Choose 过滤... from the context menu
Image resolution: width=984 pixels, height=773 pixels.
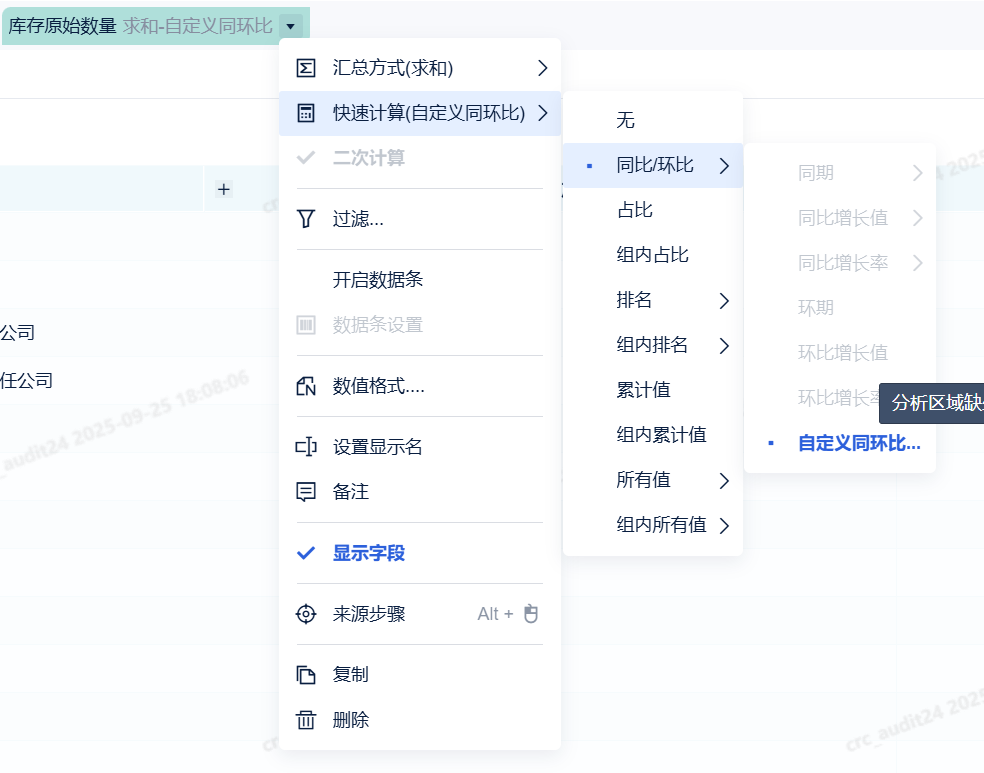[420, 219]
